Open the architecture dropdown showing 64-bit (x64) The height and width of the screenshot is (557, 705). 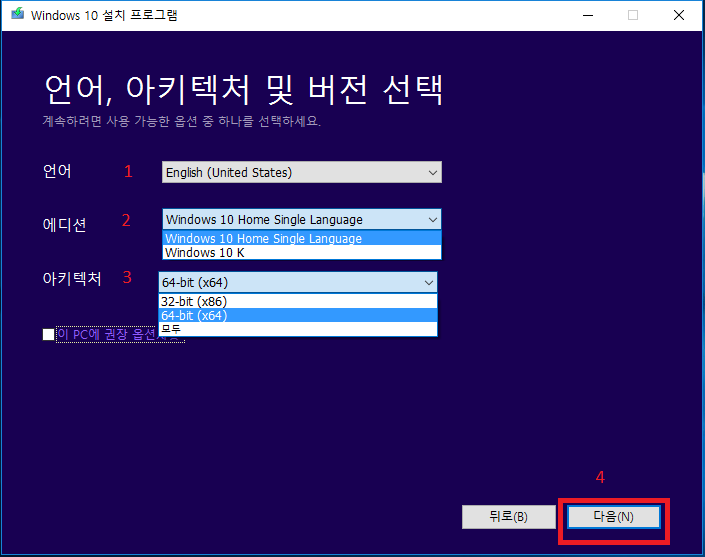click(298, 282)
